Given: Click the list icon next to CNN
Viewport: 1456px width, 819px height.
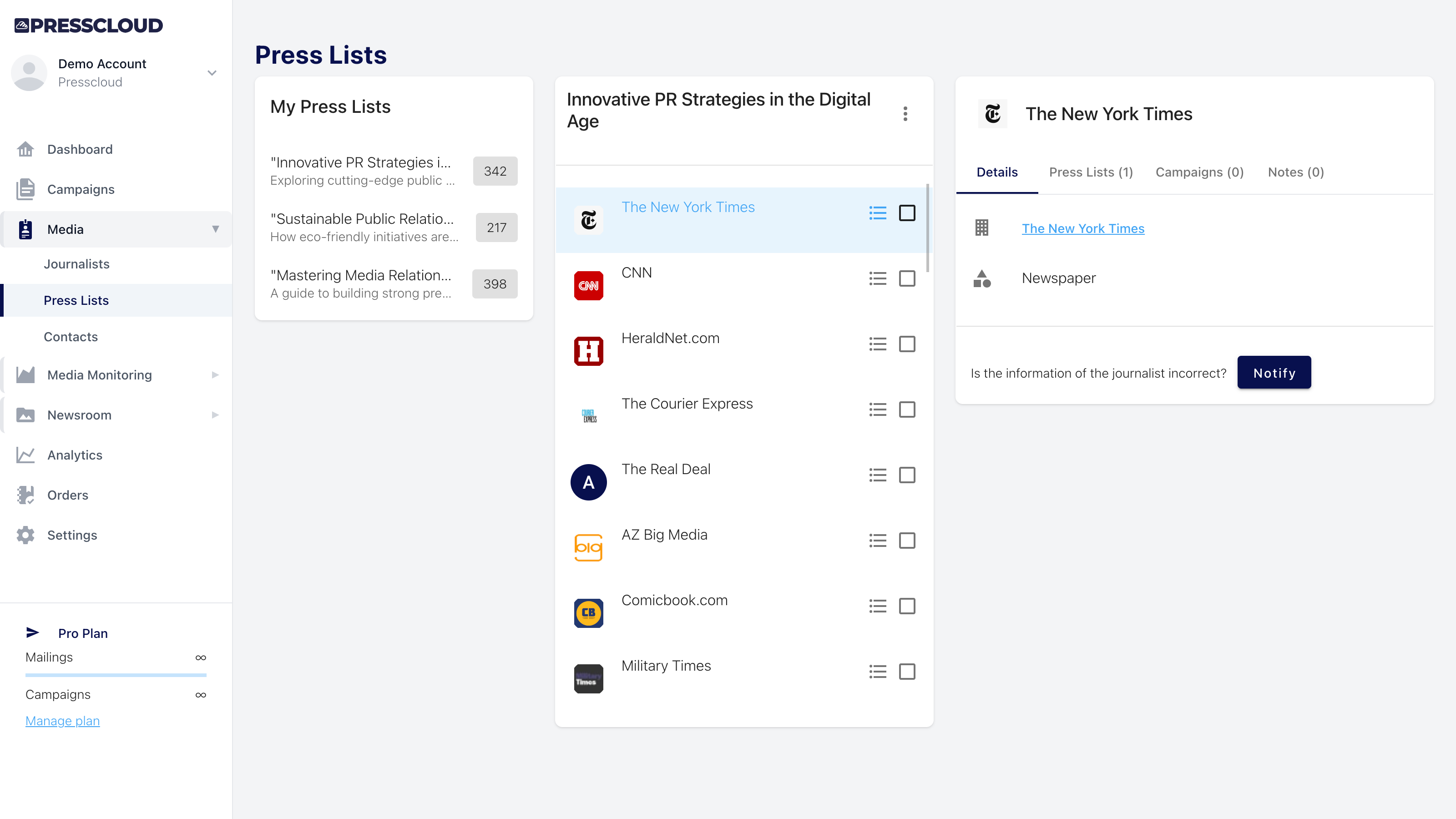Looking at the screenshot, I should click(x=877, y=278).
